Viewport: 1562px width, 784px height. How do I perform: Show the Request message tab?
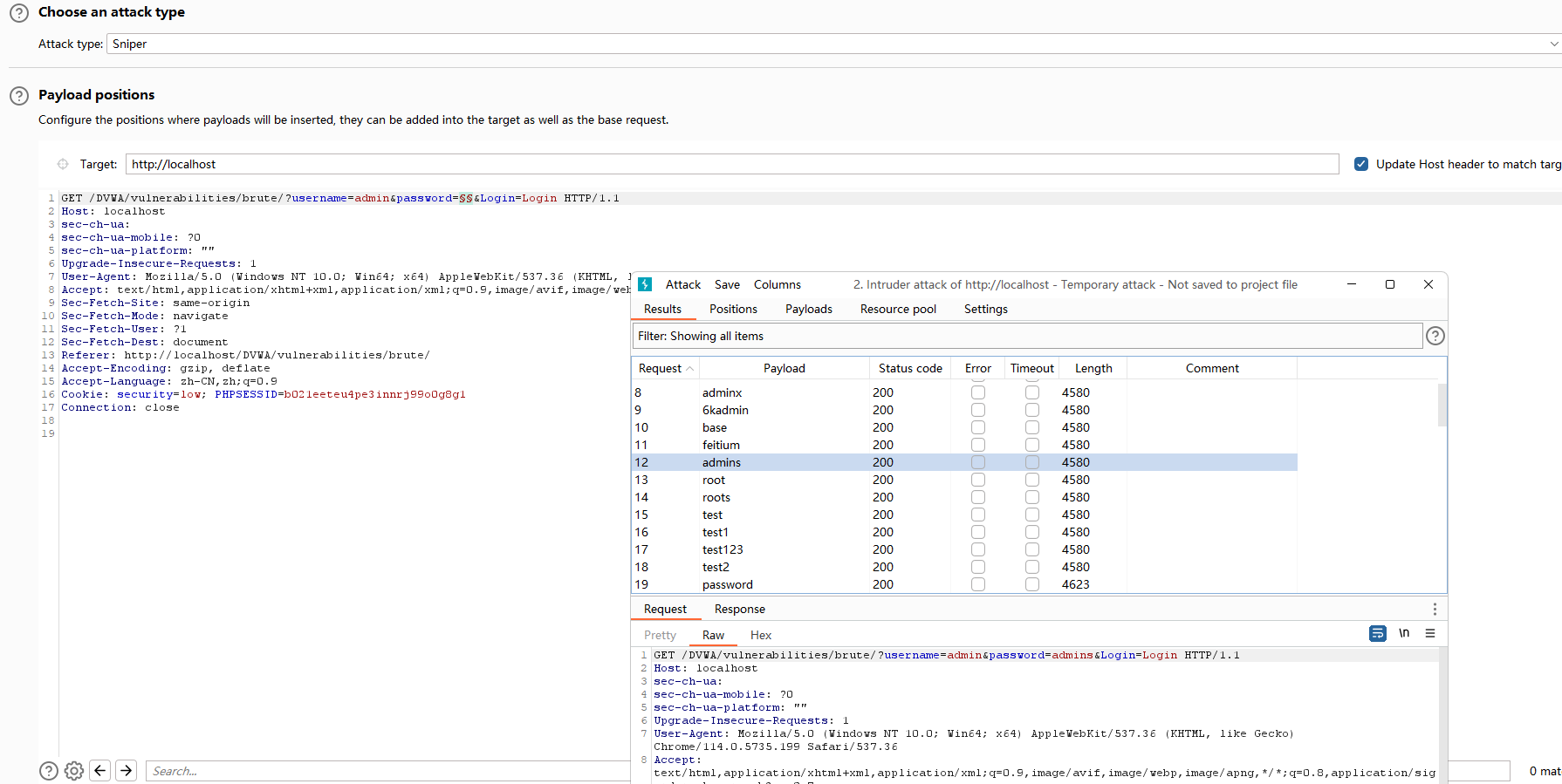tap(665, 609)
